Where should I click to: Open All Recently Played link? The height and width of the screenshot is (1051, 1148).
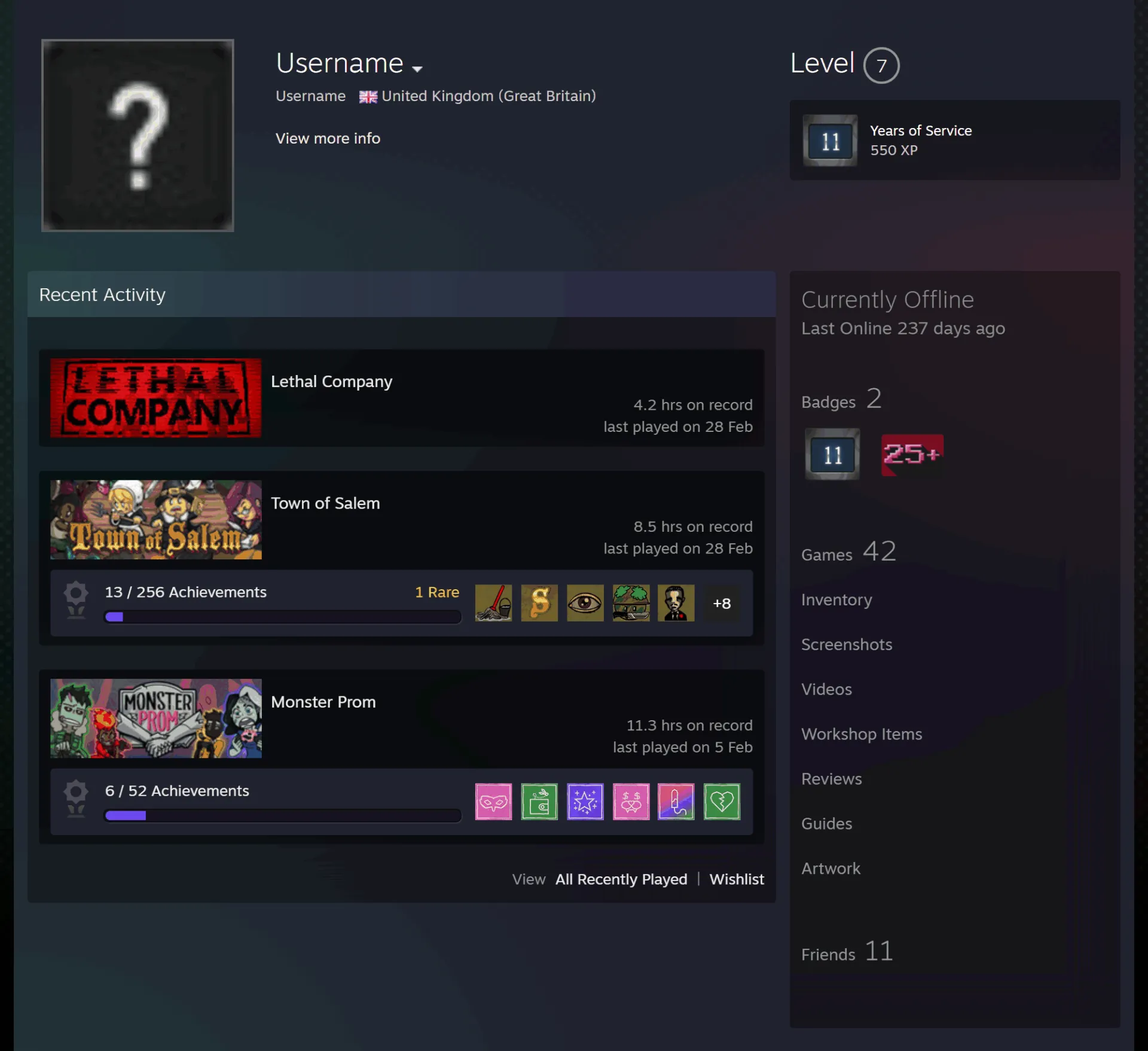click(x=621, y=879)
